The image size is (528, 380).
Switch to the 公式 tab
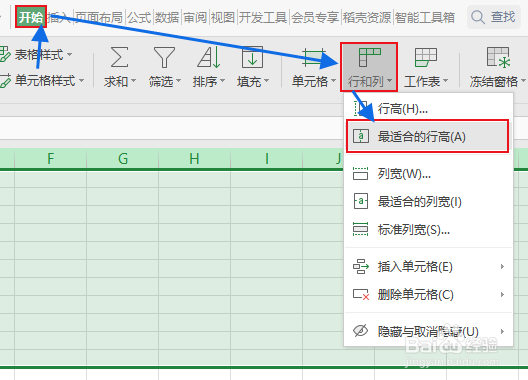tap(139, 17)
